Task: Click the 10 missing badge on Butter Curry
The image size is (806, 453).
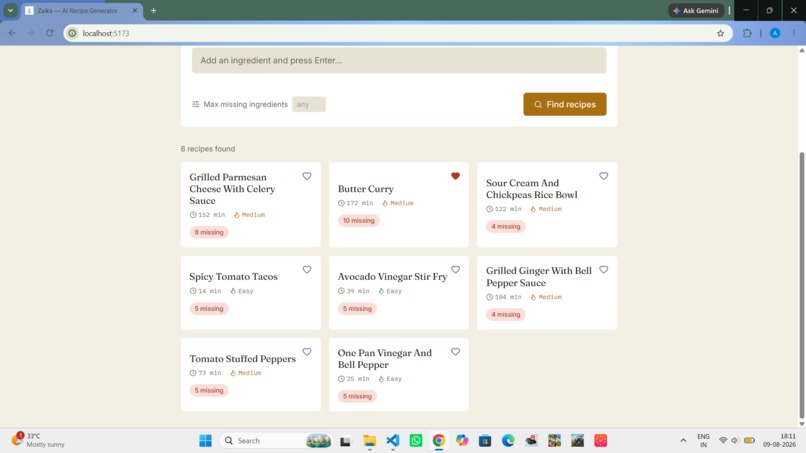Action: click(x=359, y=221)
